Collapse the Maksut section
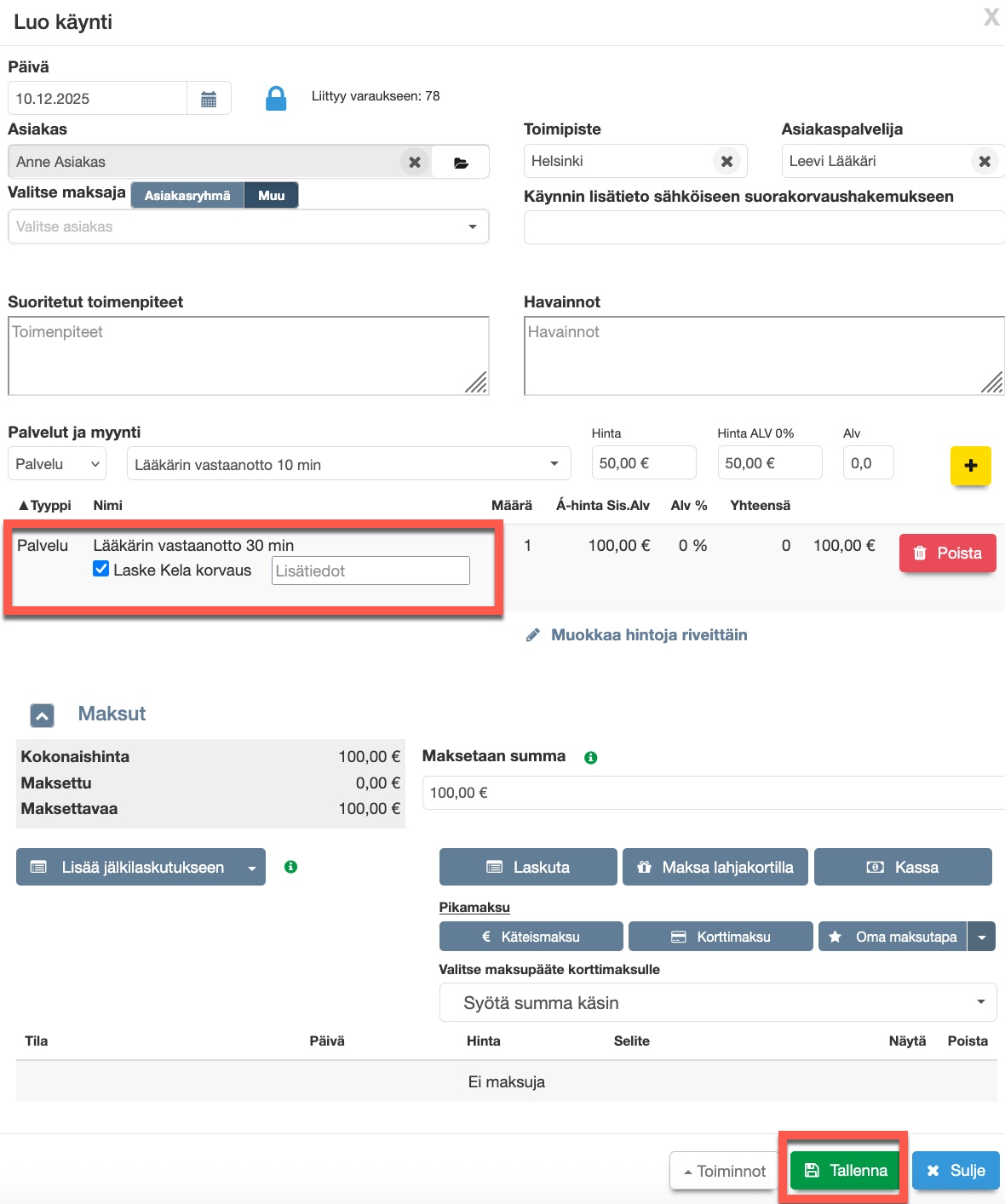Image resolution: width=1005 pixels, height=1204 pixels. [x=43, y=715]
